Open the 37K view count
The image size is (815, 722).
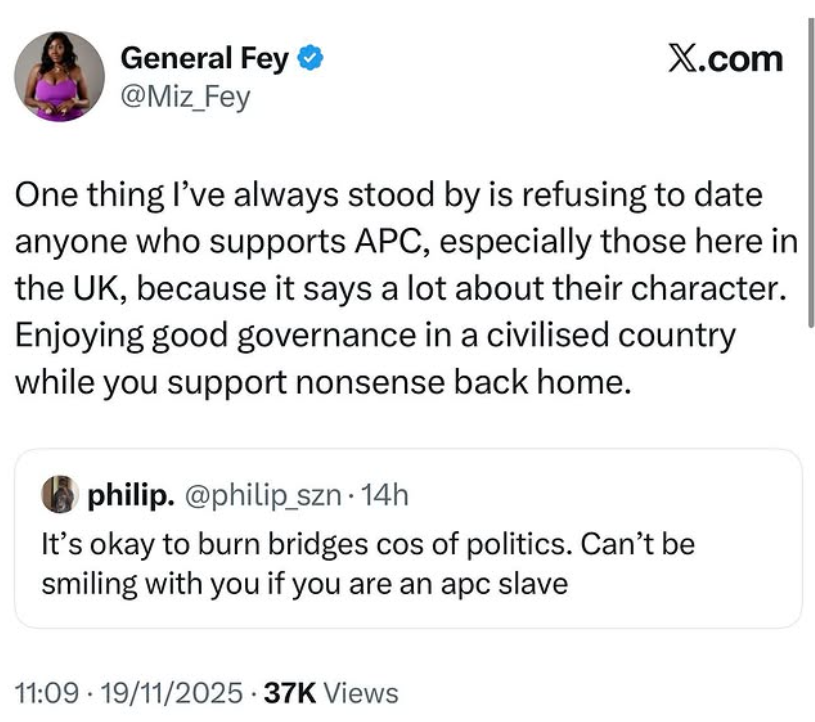tap(291, 692)
